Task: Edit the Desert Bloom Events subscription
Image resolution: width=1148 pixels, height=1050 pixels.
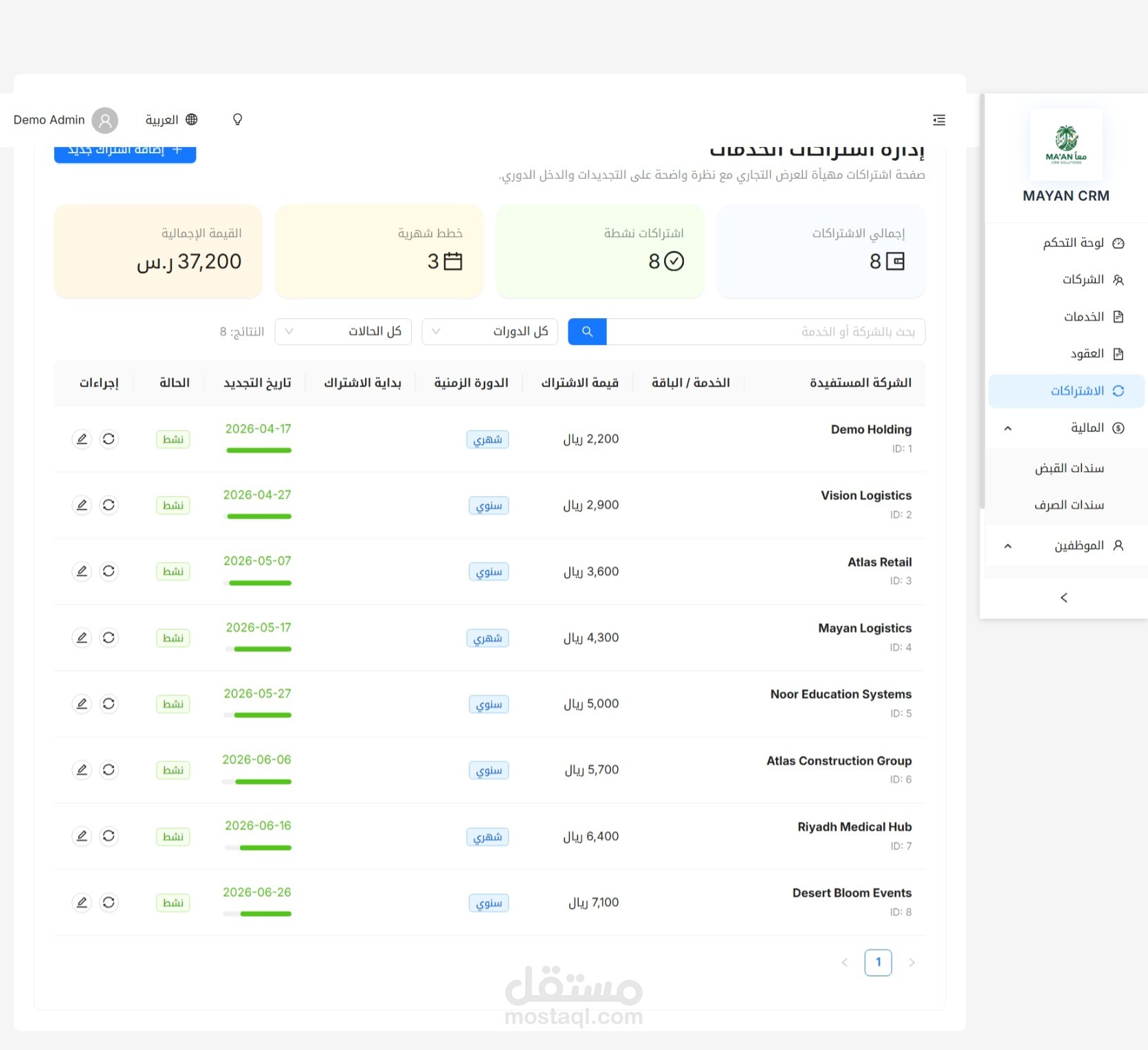Action: 82,902
